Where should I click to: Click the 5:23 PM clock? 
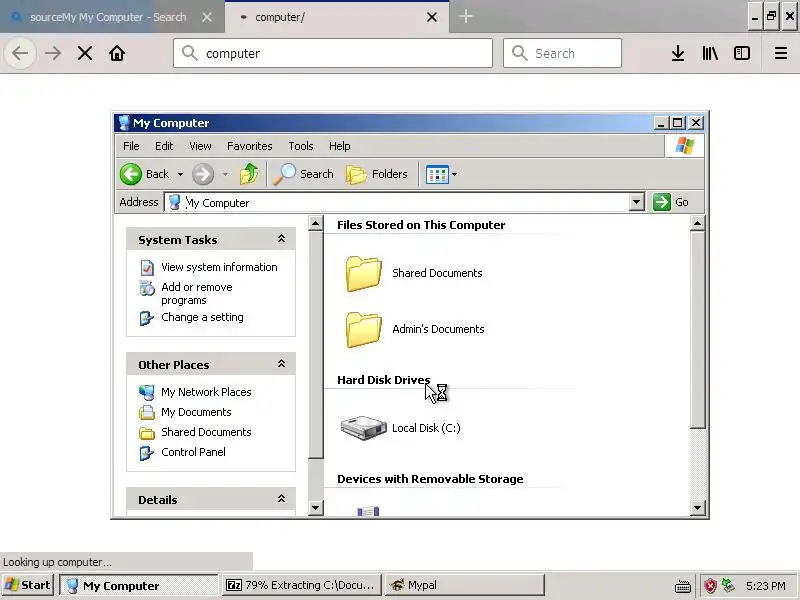765,586
